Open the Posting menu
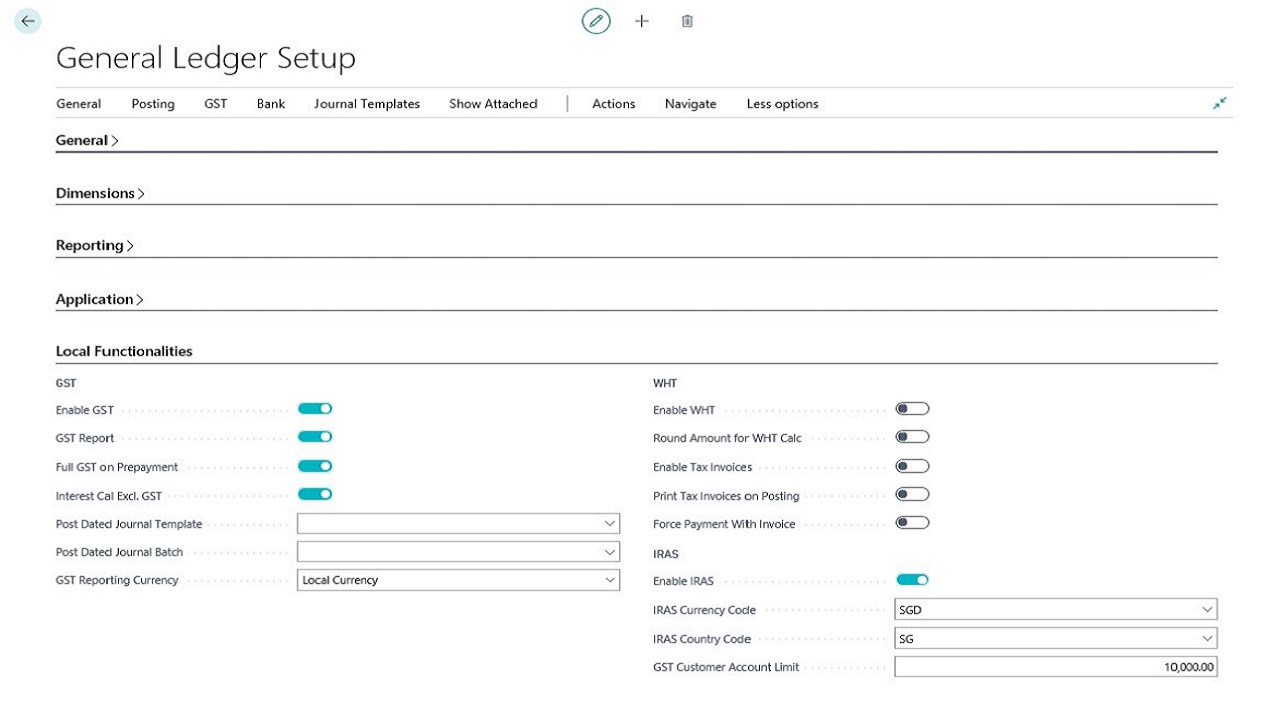1280x720 pixels. click(x=153, y=104)
